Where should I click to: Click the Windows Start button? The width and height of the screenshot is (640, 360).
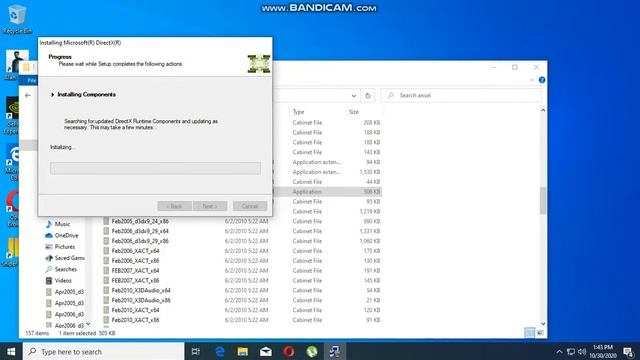11,351
